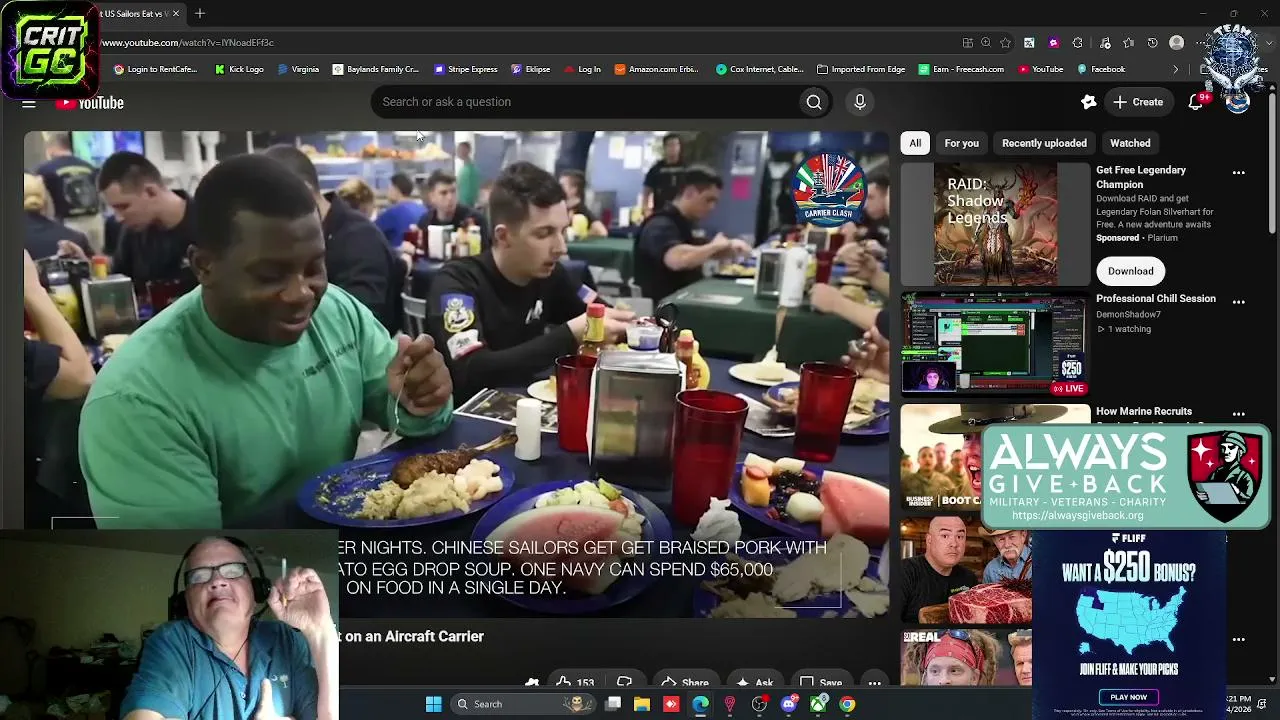Open the YouTube guide hamburger menu

pos(29,103)
